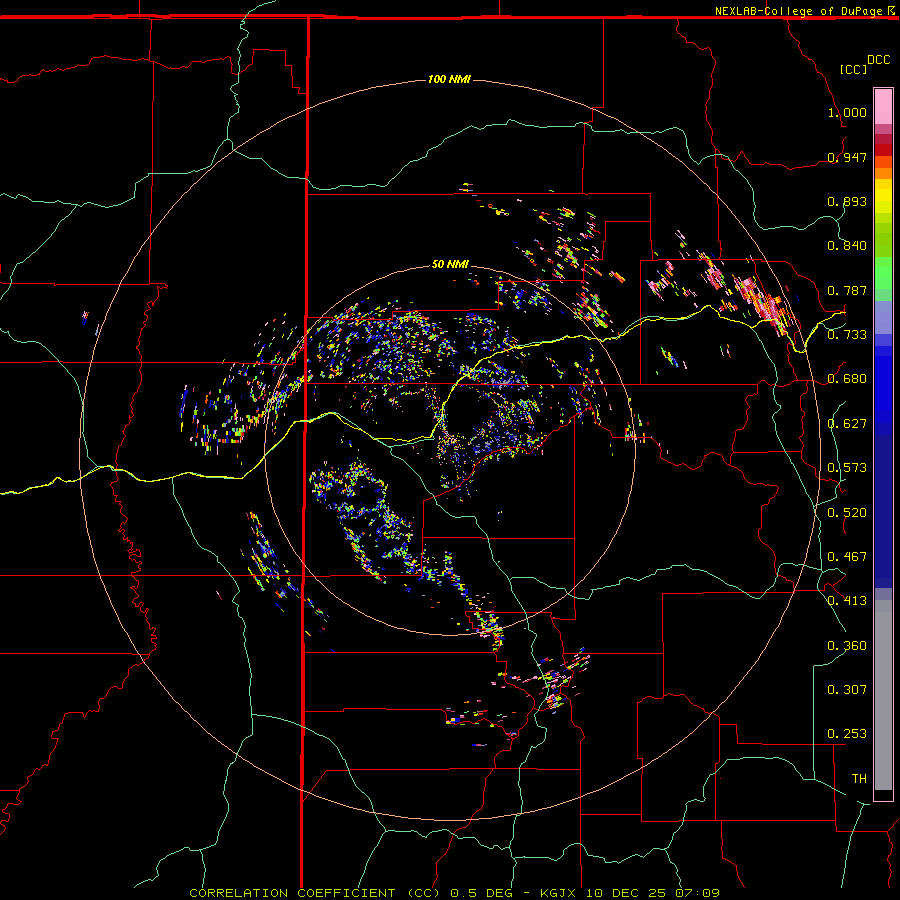The width and height of the screenshot is (900, 900).
Task: Click the 0.680 scale value
Action: pos(847,379)
